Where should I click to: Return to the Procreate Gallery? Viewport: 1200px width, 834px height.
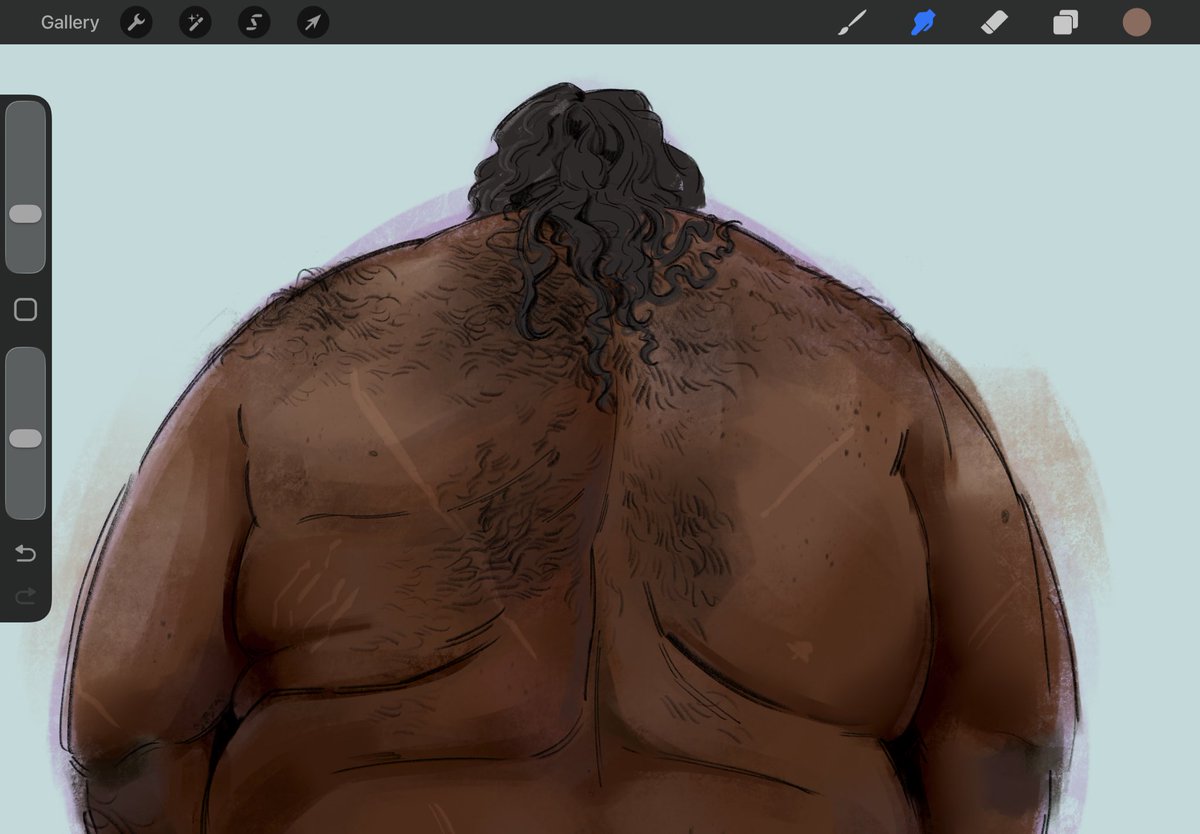click(69, 22)
